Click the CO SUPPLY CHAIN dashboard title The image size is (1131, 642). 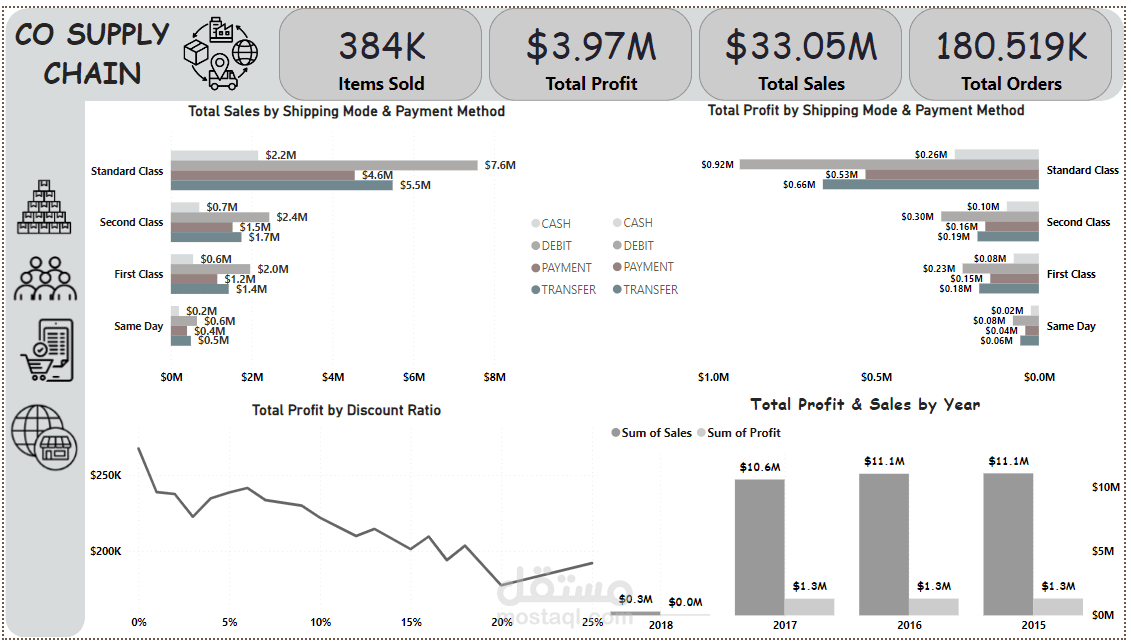coord(92,53)
